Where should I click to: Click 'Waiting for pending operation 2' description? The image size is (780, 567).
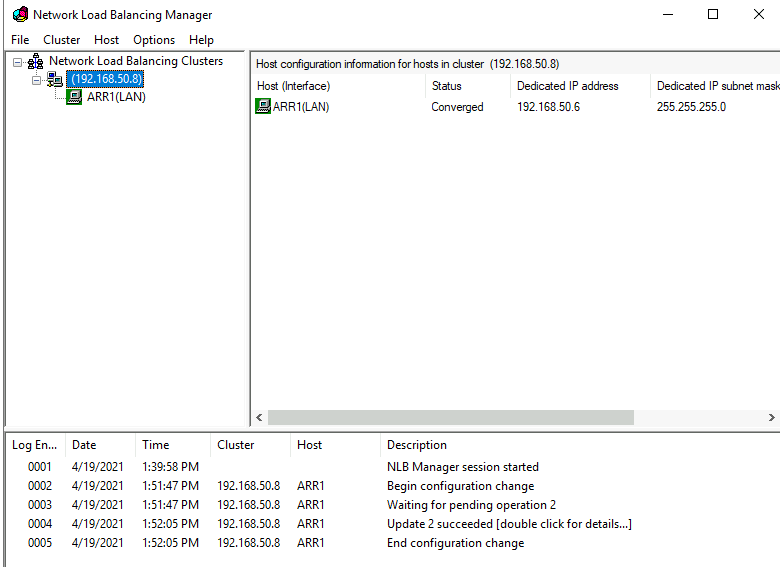[x=471, y=505]
